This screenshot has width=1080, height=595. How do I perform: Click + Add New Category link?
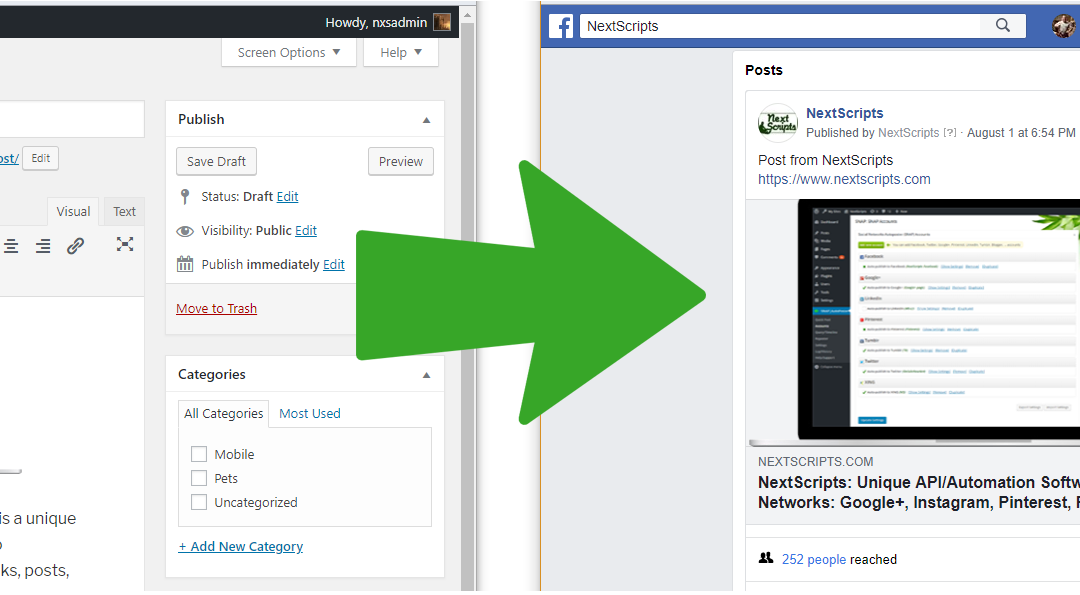tap(240, 546)
